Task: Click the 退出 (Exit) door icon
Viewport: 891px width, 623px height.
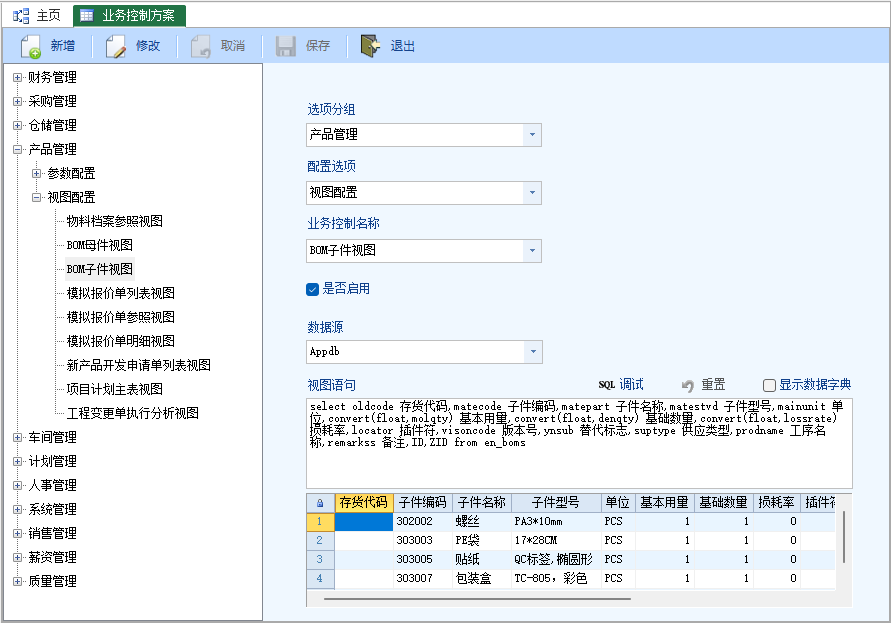Action: [x=370, y=46]
